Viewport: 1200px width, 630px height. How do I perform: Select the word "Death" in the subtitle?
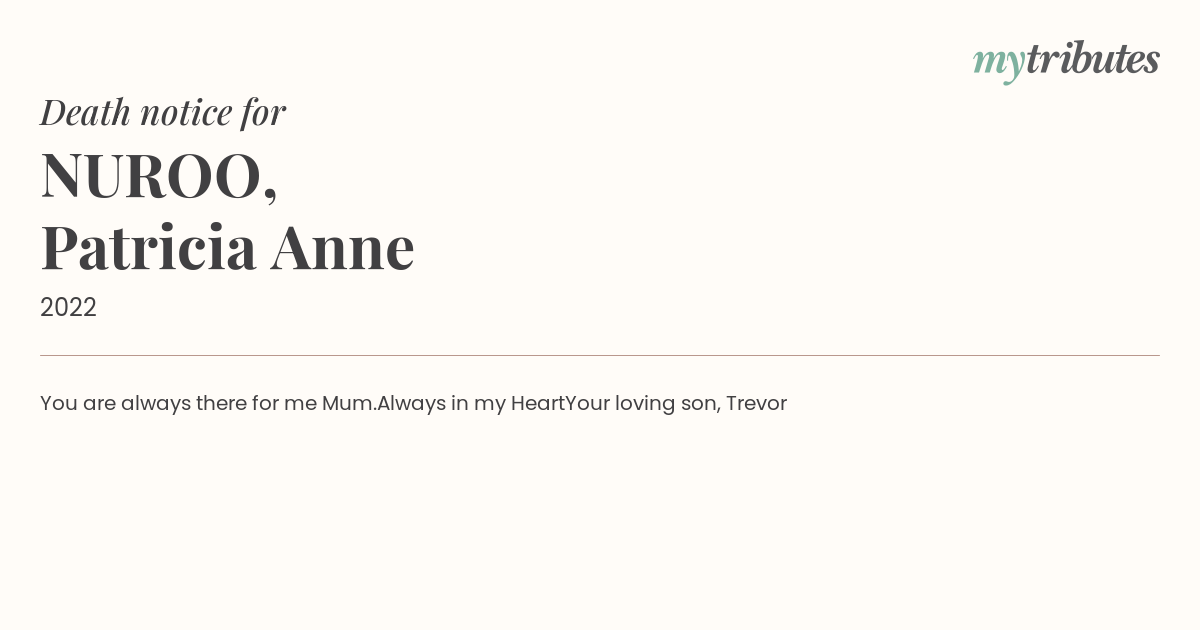(x=85, y=112)
